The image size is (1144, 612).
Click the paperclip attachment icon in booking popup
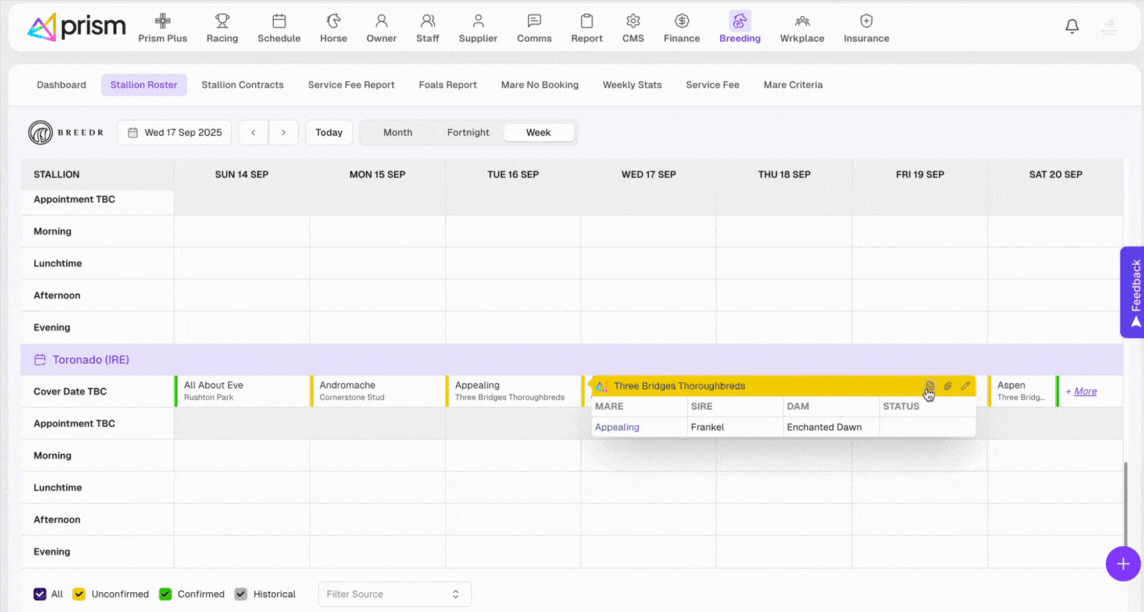pos(948,386)
